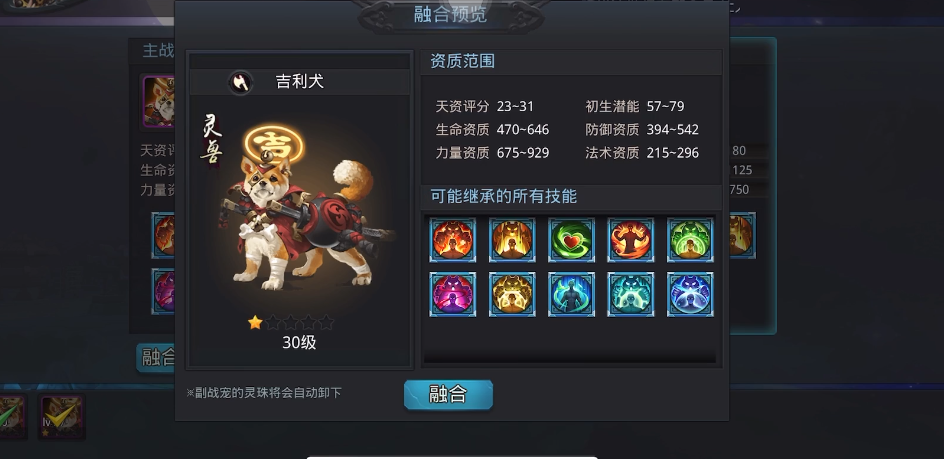
Task: Click the axe type icon beside 吉利犬
Action: click(241, 82)
